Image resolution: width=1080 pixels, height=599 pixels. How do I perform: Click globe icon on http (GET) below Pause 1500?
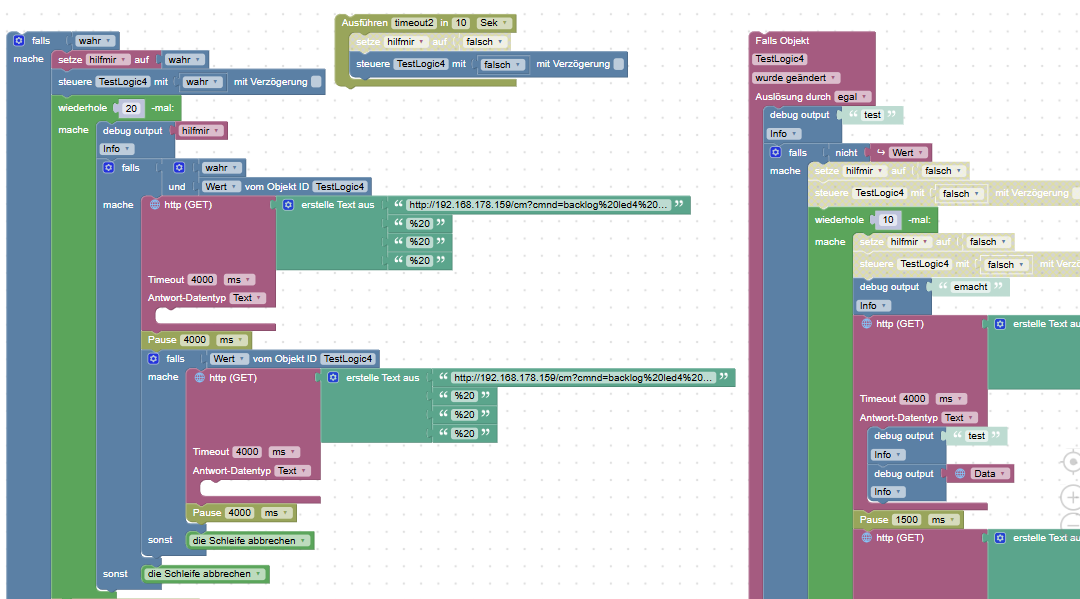pos(867,538)
